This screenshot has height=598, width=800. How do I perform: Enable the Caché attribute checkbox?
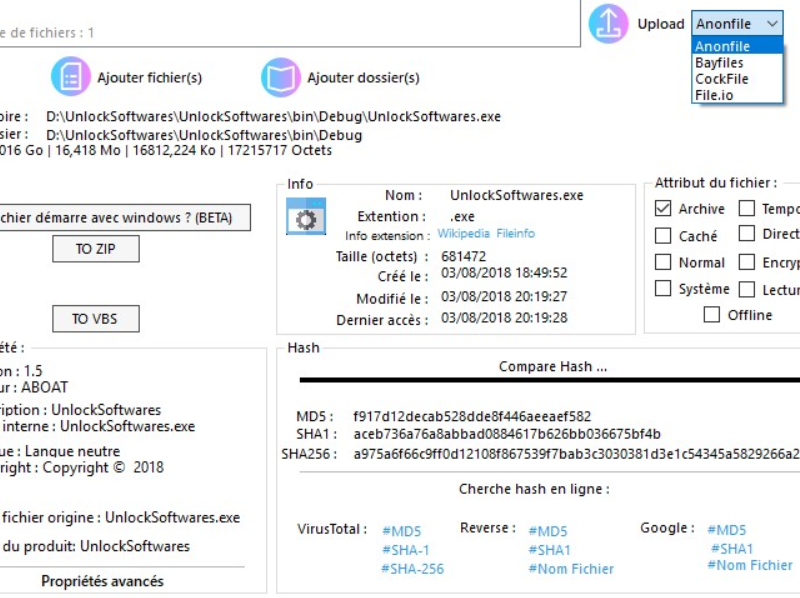click(x=663, y=236)
